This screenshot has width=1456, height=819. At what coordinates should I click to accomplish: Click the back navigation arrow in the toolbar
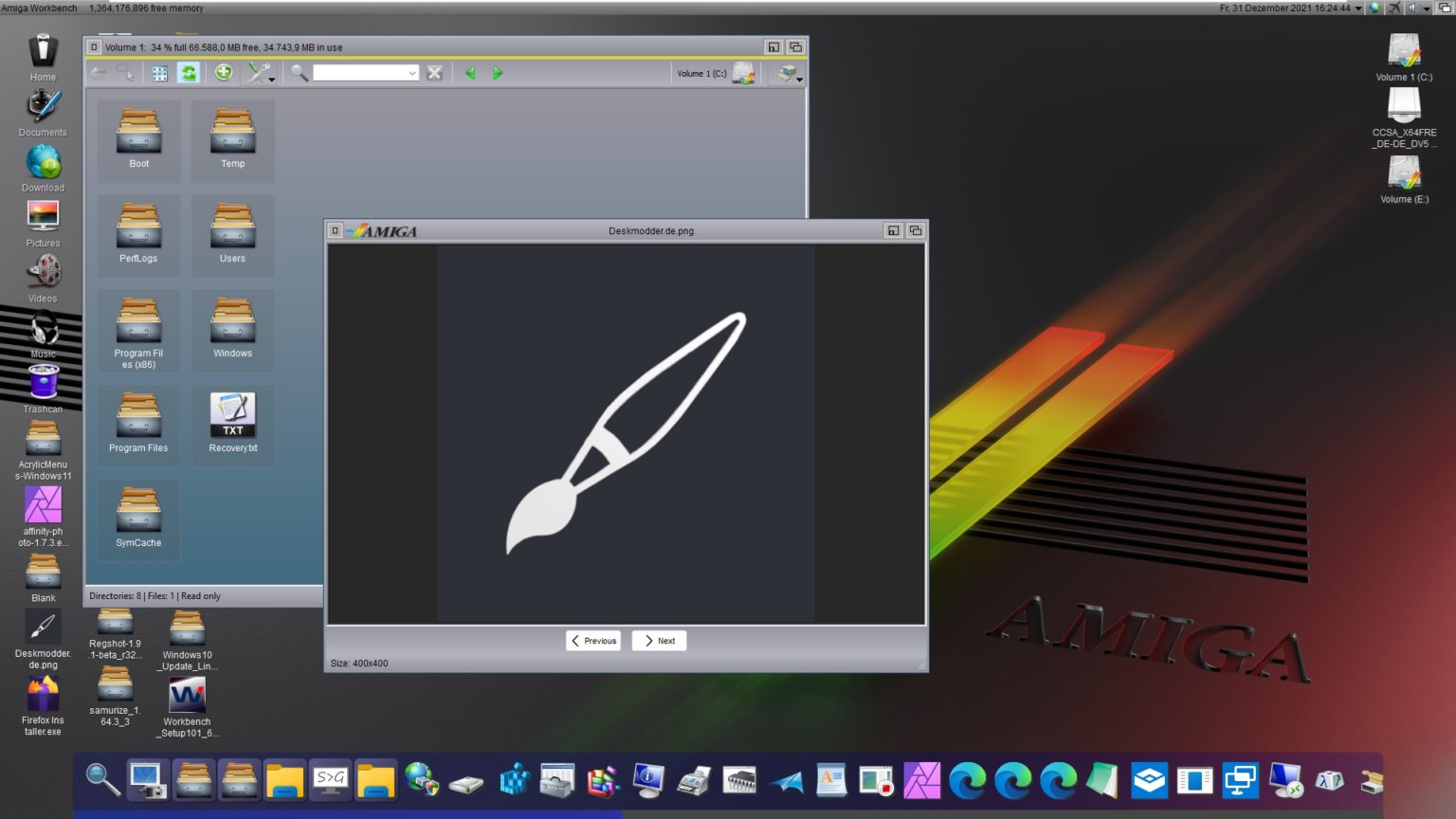(98, 73)
